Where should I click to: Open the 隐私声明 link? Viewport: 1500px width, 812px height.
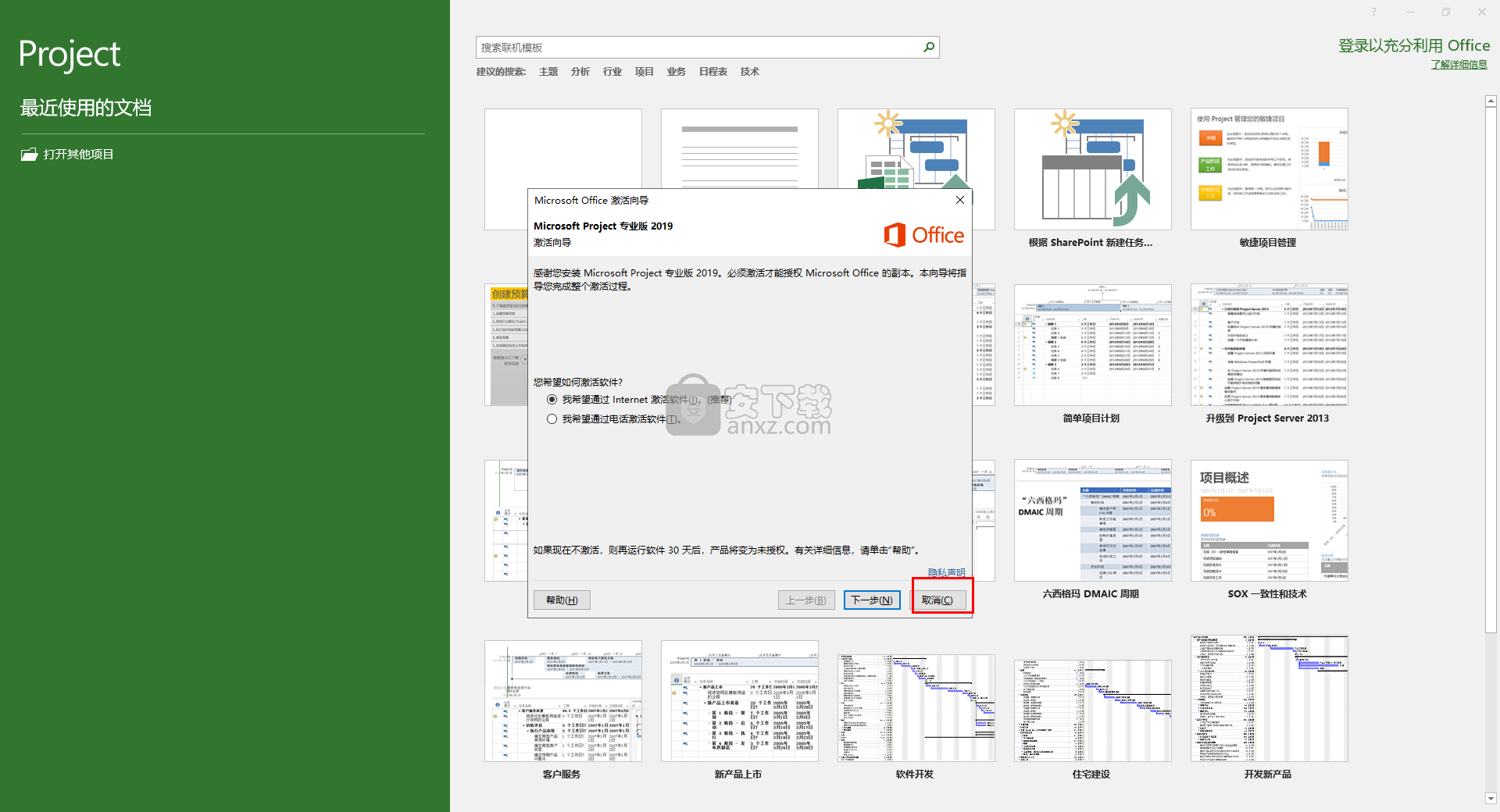[x=946, y=572]
